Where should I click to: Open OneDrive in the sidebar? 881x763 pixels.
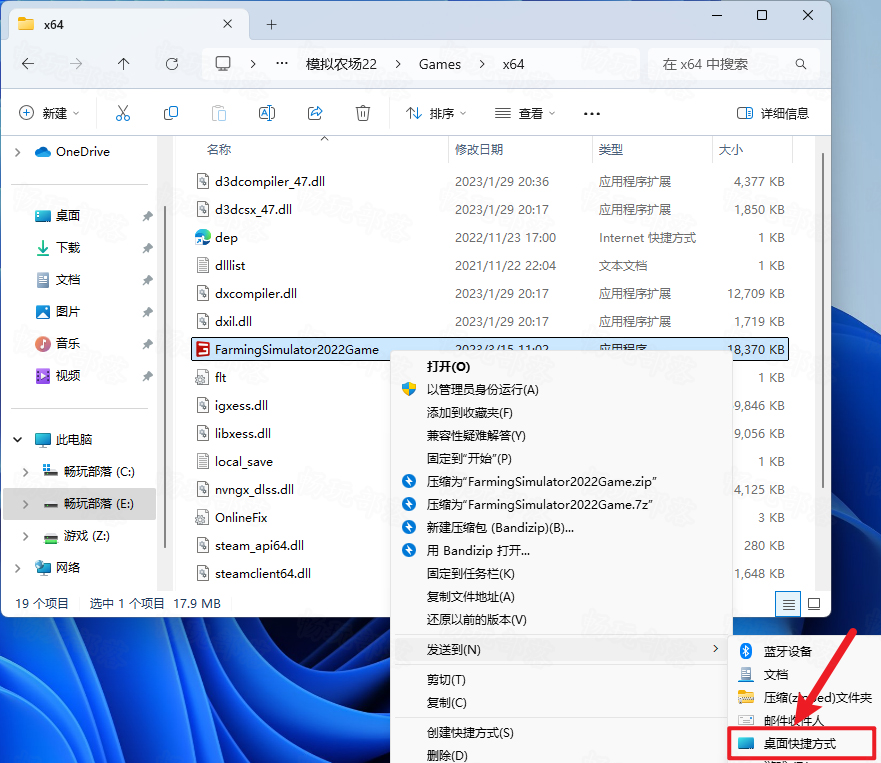72,152
